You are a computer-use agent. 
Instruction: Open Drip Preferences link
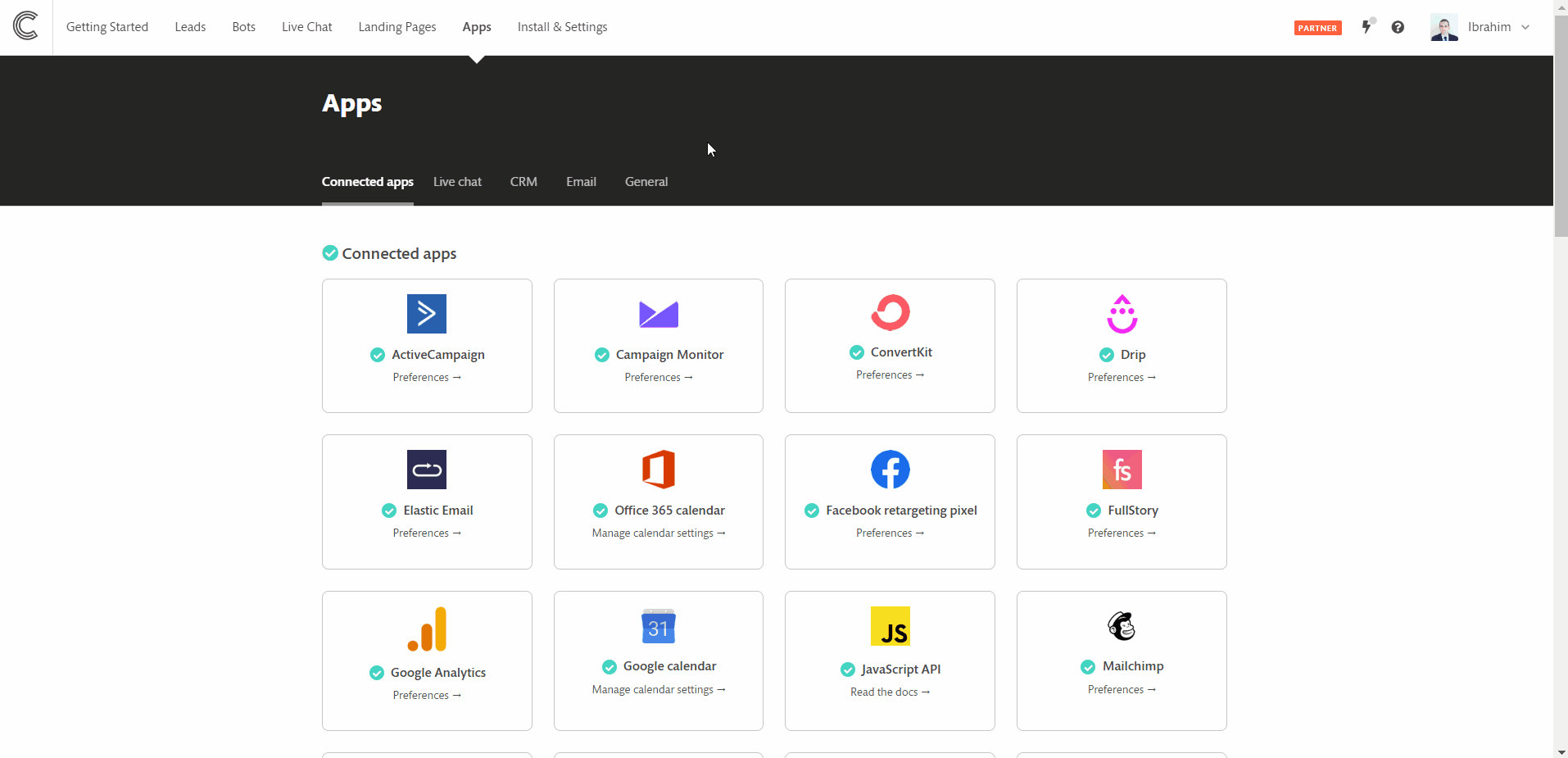[1122, 377]
